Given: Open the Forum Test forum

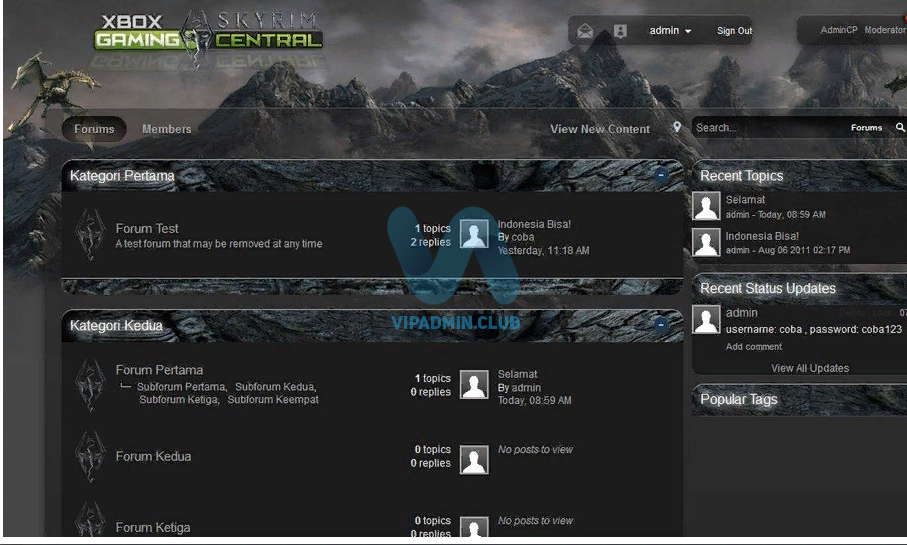Looking at the screenshot, I should (x=147, y=229).
